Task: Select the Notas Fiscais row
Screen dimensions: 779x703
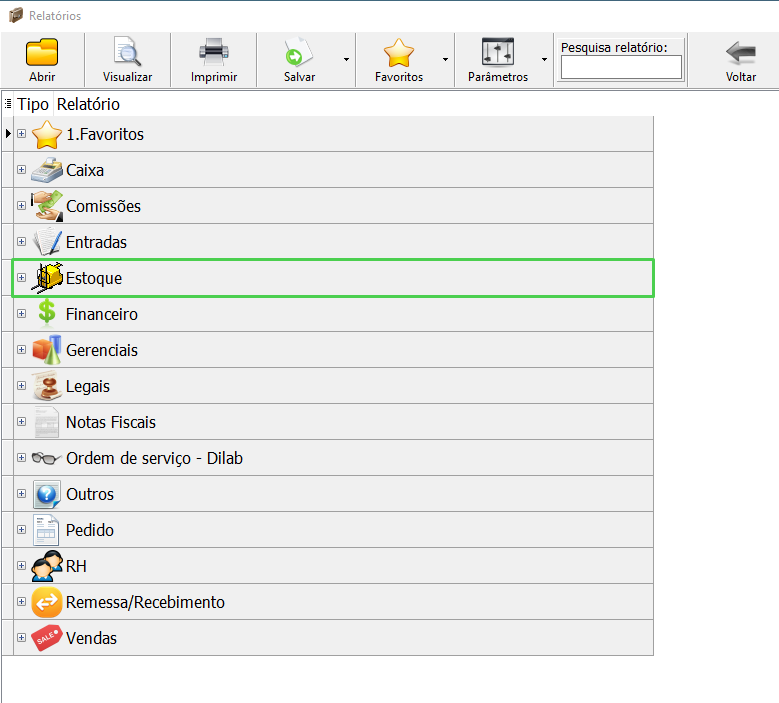Action: pos(111,422)
